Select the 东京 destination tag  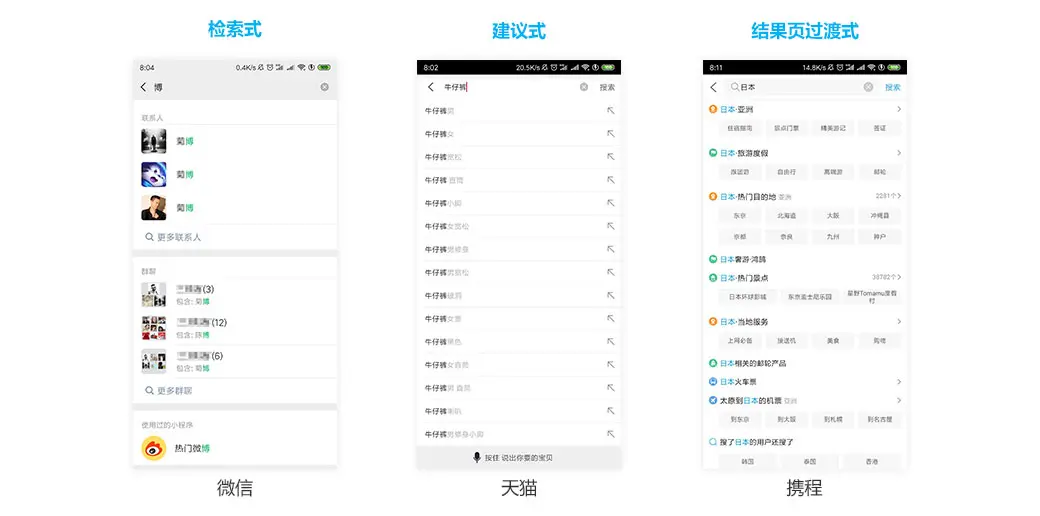[x=740, y=216]
